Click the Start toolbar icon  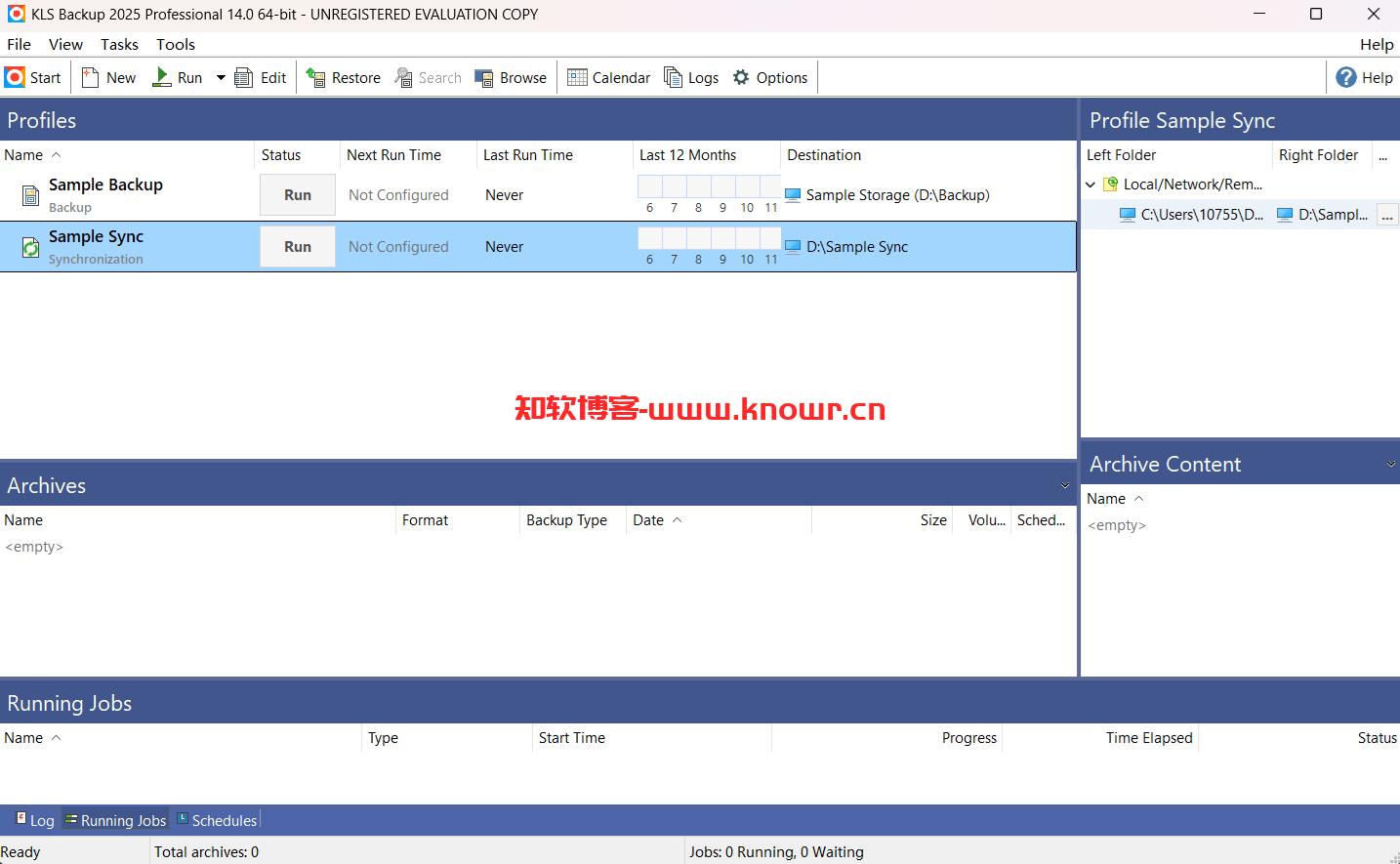15,77
